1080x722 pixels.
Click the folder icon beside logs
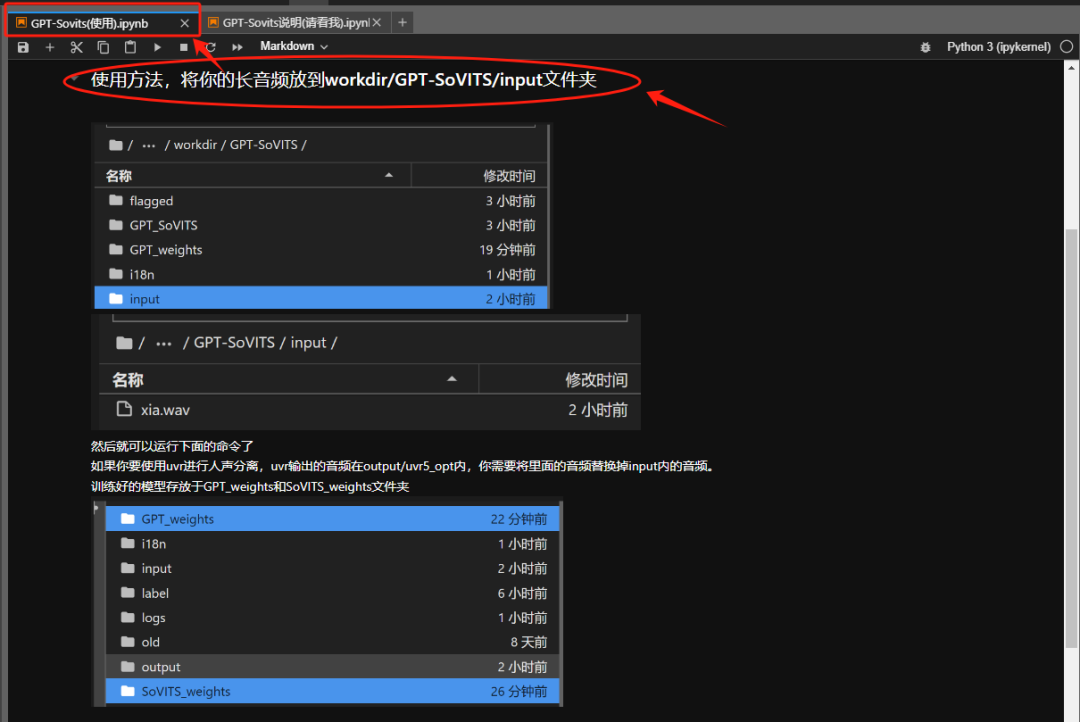point(127,617)
